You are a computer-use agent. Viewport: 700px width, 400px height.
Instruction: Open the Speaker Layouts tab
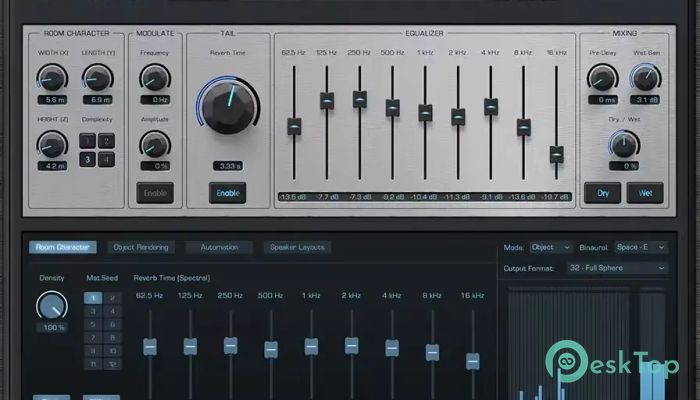click(297, 247)
